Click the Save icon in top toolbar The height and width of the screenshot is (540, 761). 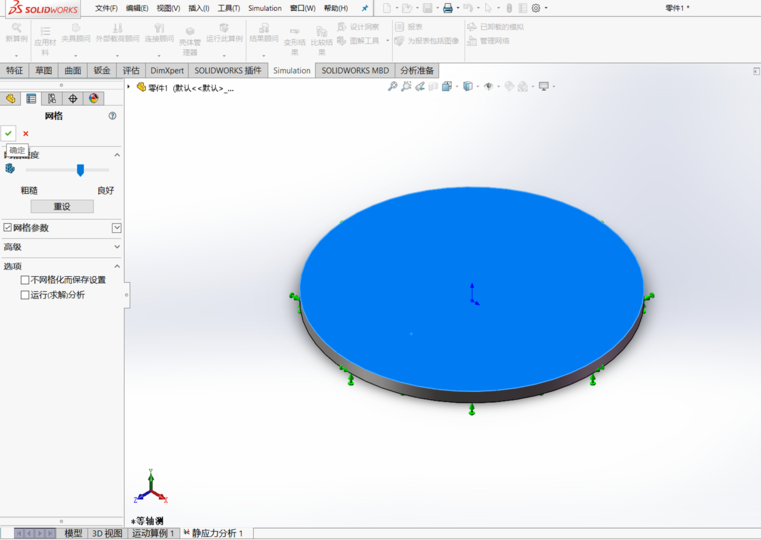coord(428,8)
